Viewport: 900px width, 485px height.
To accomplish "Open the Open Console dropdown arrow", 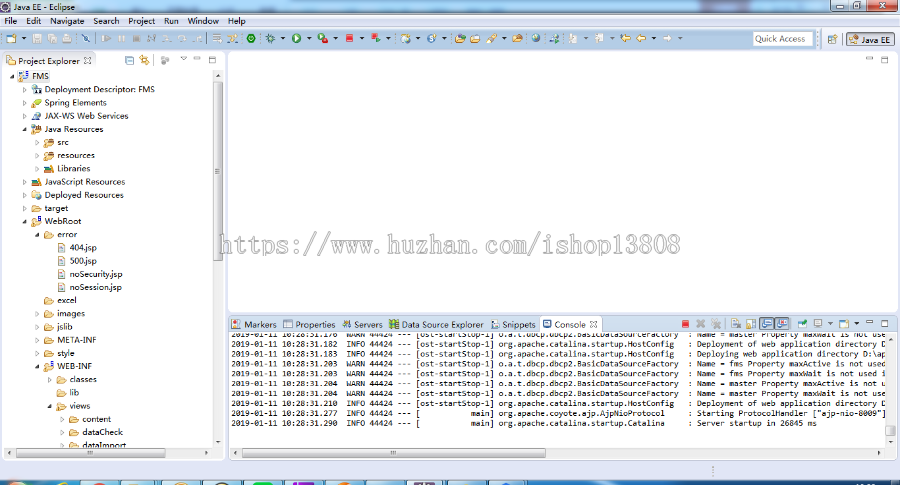I will click(856, 324).
